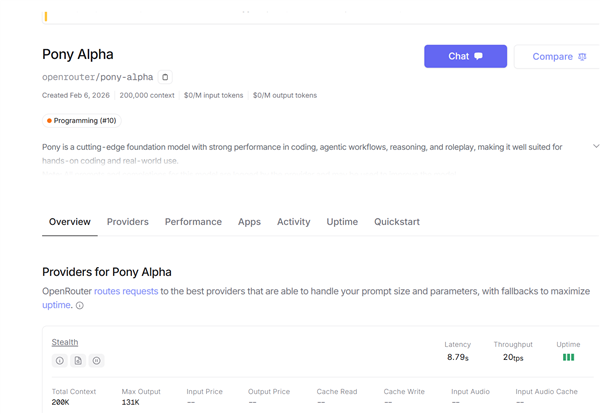The width and height of the screenshot is (600, 414).
Task: View the Apps tab
Action: [x=249, y=222]
